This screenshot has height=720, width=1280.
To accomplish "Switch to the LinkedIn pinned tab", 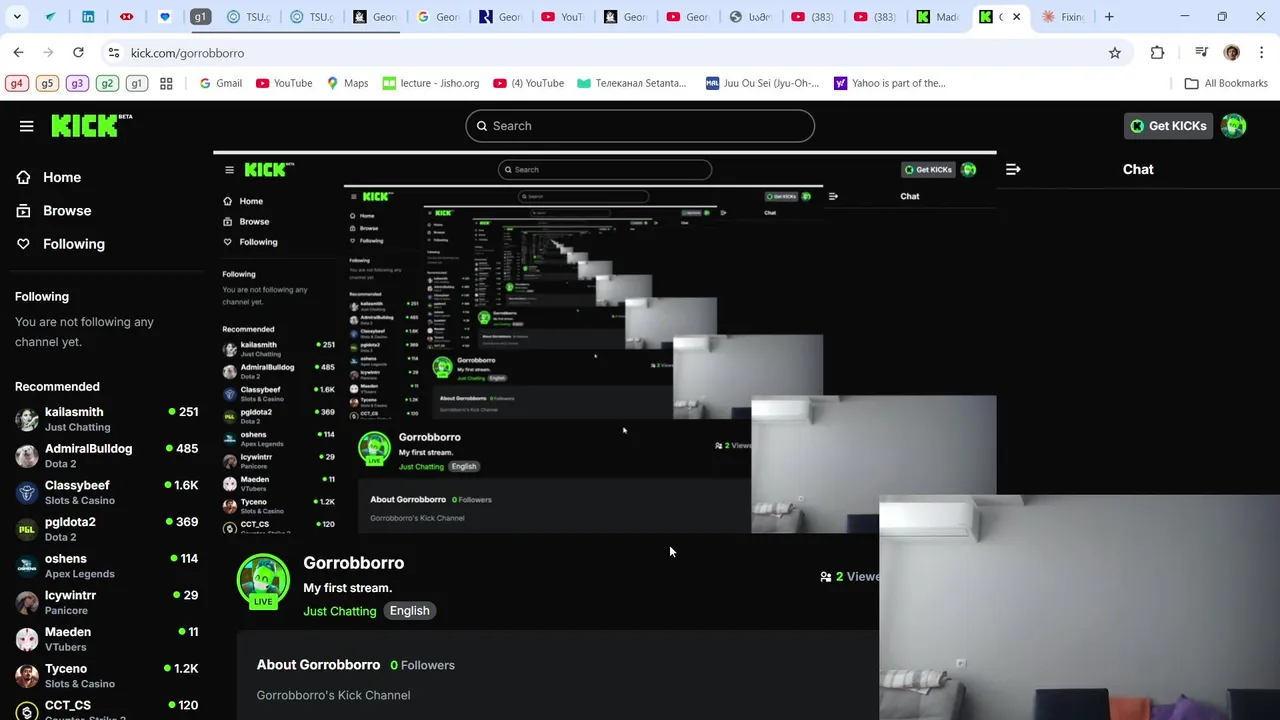I will click(88, 17).
